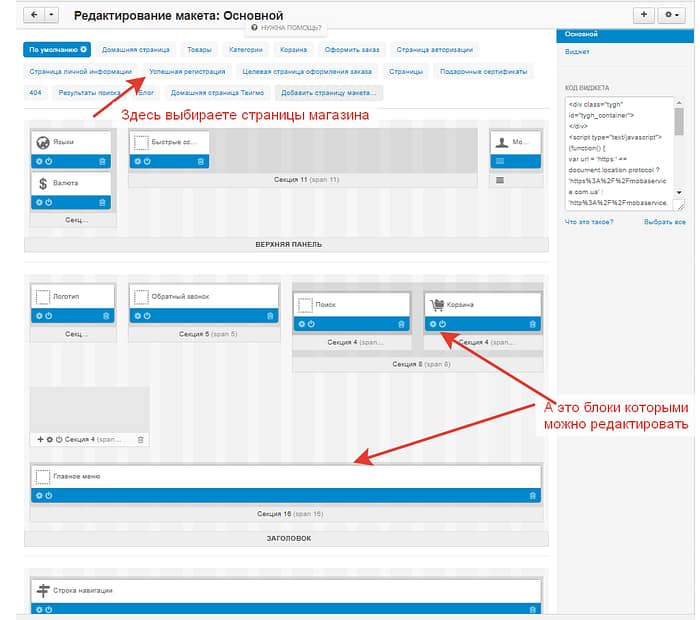700x620 pixels.
Task: Expand the dropdown arrow next to back button
Action: pos(51,15)
